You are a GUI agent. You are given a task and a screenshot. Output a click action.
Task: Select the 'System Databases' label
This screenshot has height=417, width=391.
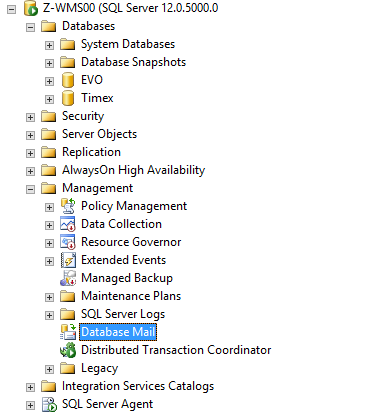coord(128,44)
